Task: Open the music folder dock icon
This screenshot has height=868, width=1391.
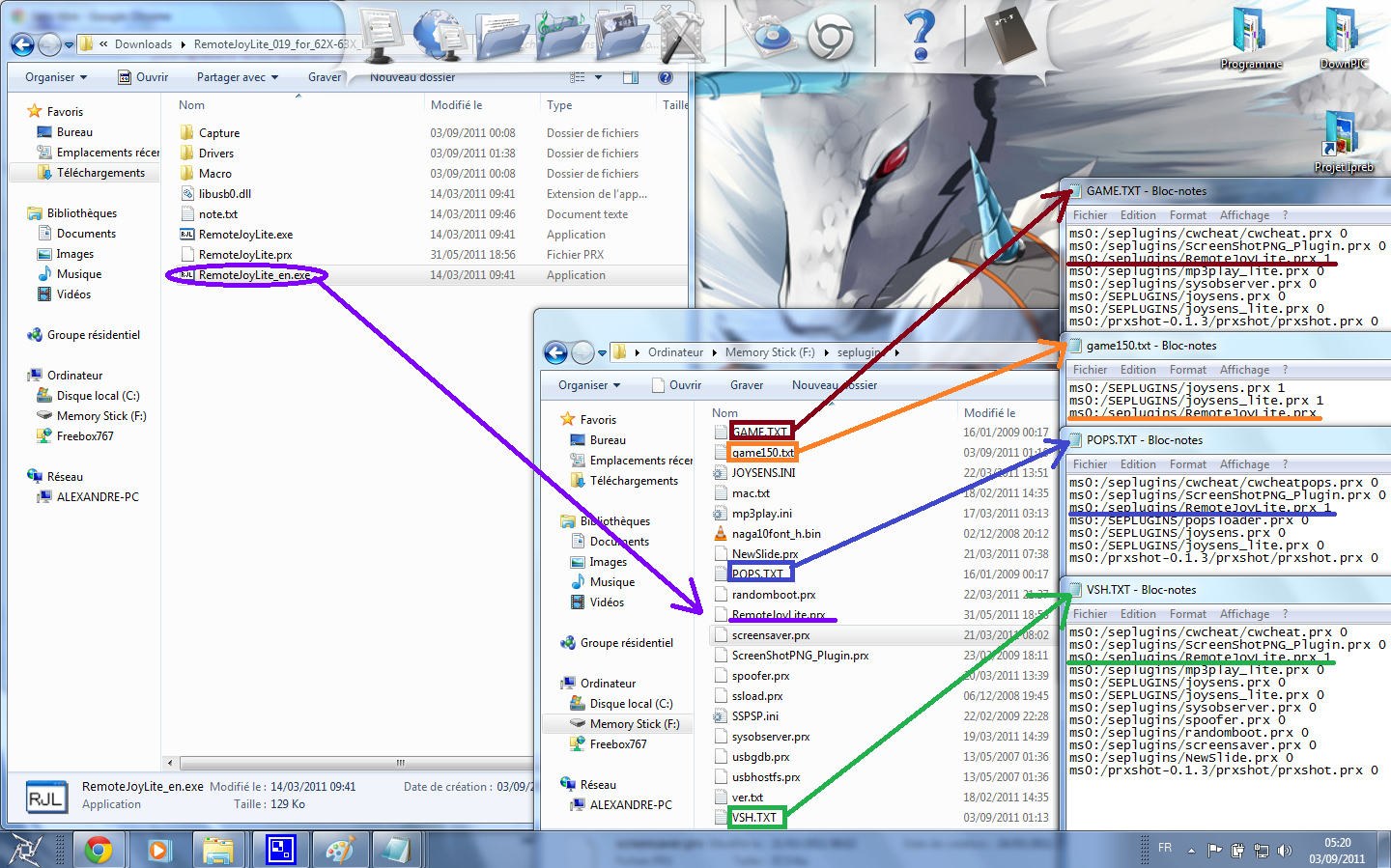Action: point(563,35)
